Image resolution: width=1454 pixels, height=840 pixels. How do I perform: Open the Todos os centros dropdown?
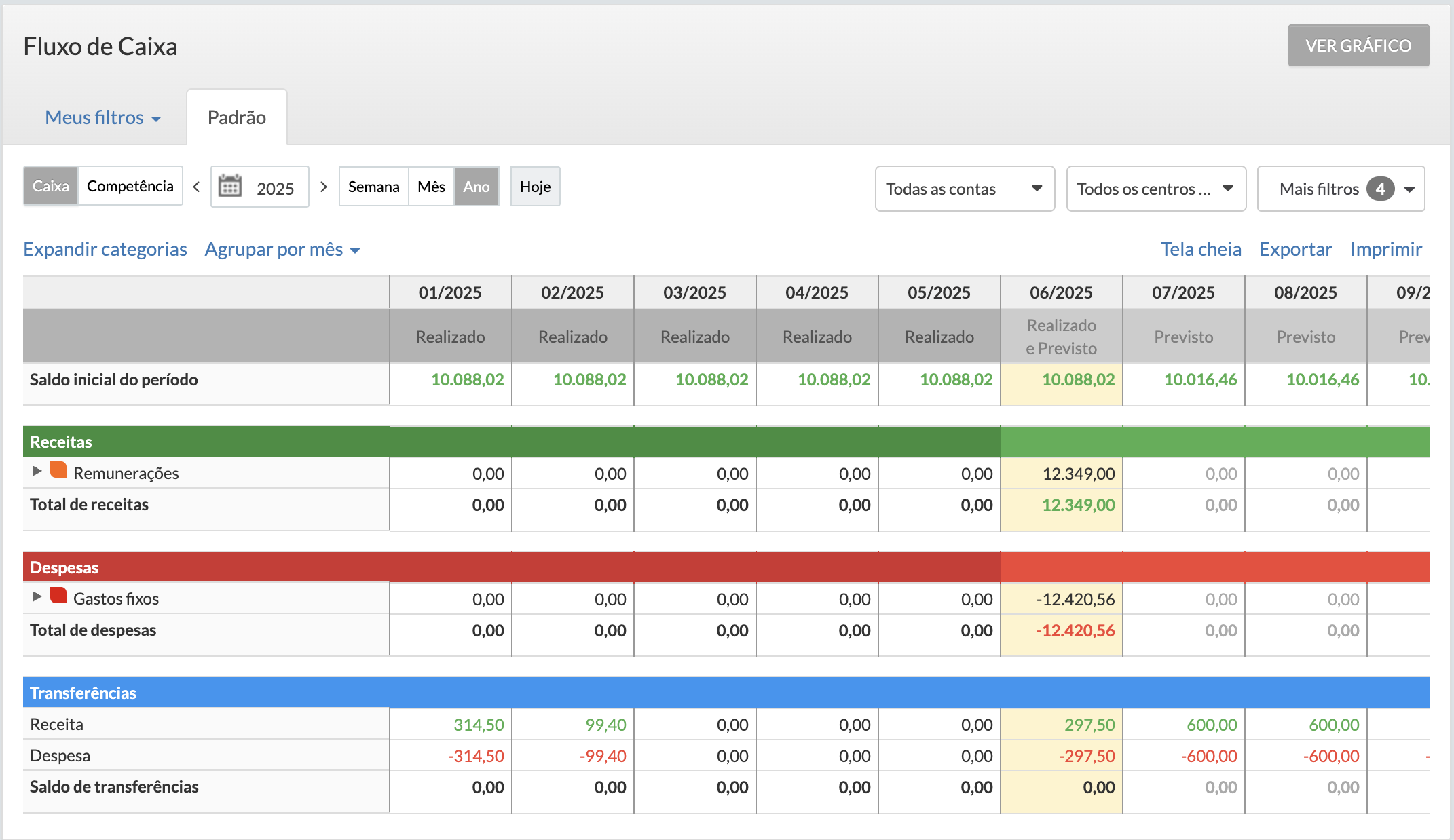tap(1155, 189)
